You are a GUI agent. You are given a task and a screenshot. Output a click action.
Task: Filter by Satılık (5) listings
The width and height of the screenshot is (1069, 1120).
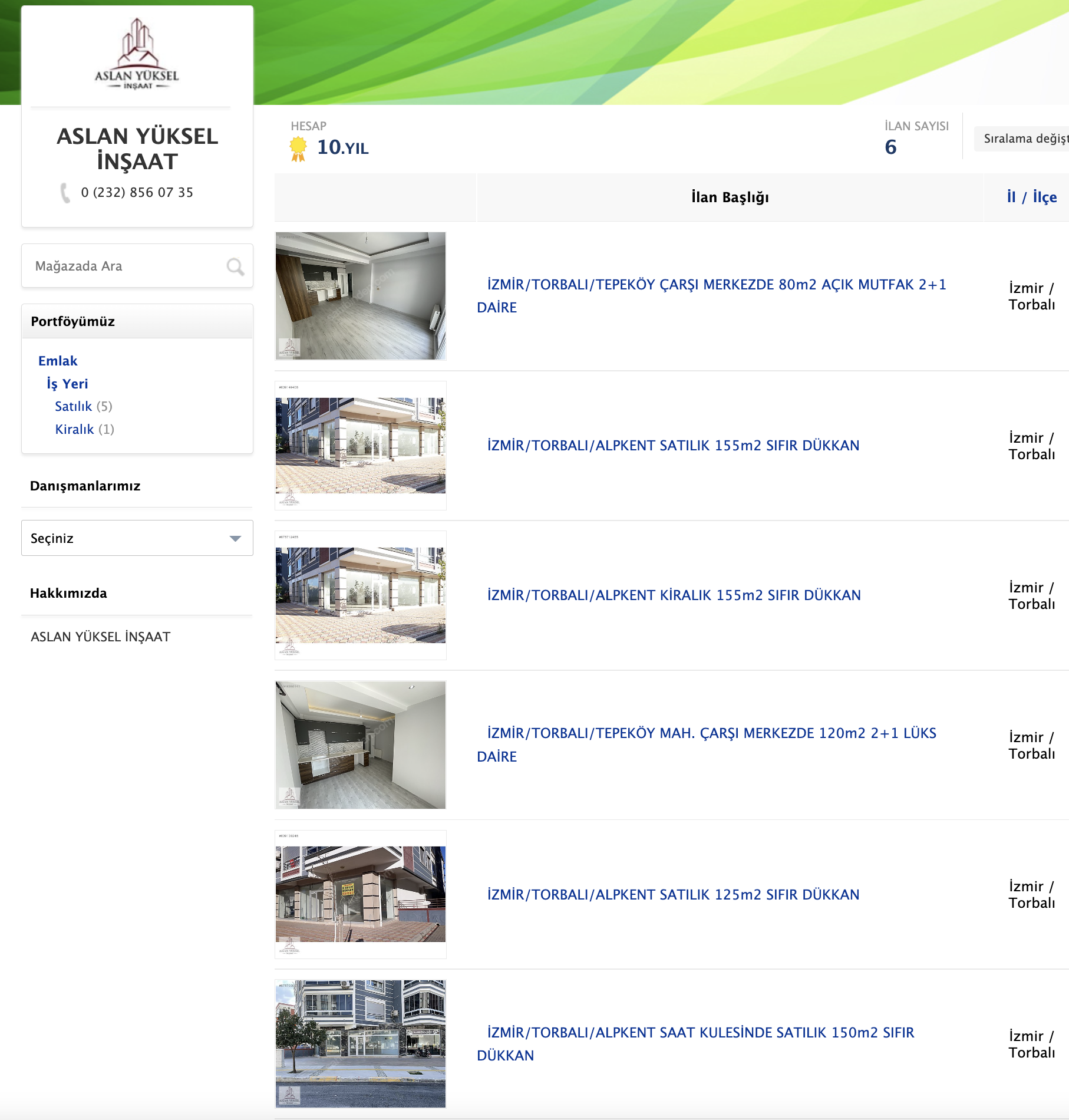74,406
